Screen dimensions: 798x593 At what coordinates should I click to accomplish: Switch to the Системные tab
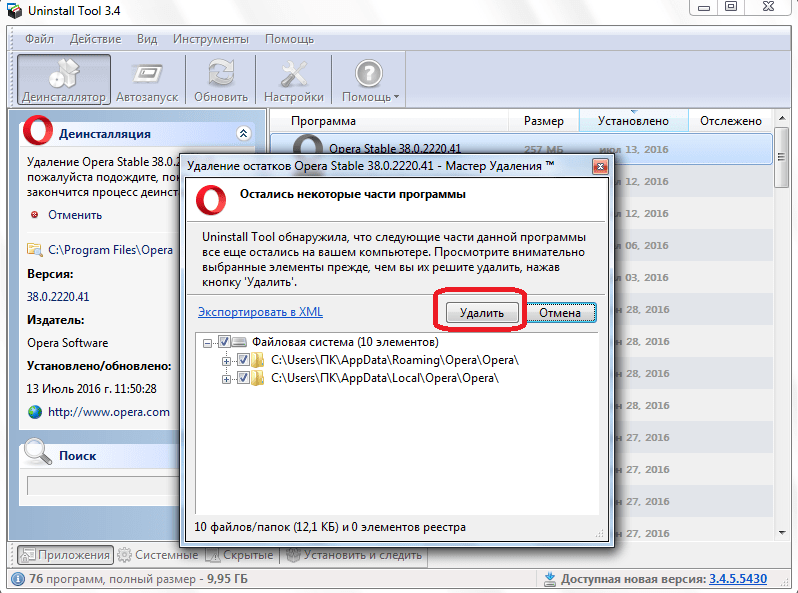coord(159,555)
